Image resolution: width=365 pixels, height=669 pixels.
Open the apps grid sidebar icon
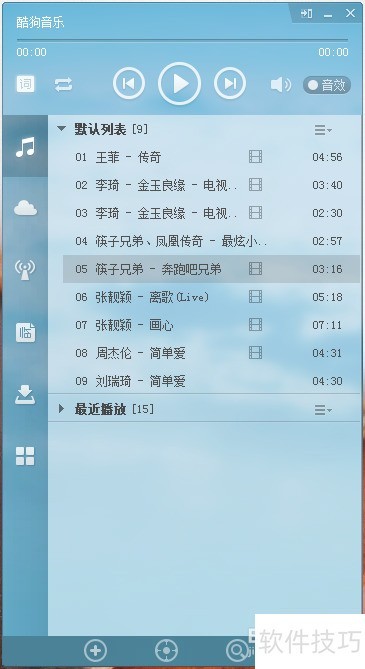click(x=25, y=456)
